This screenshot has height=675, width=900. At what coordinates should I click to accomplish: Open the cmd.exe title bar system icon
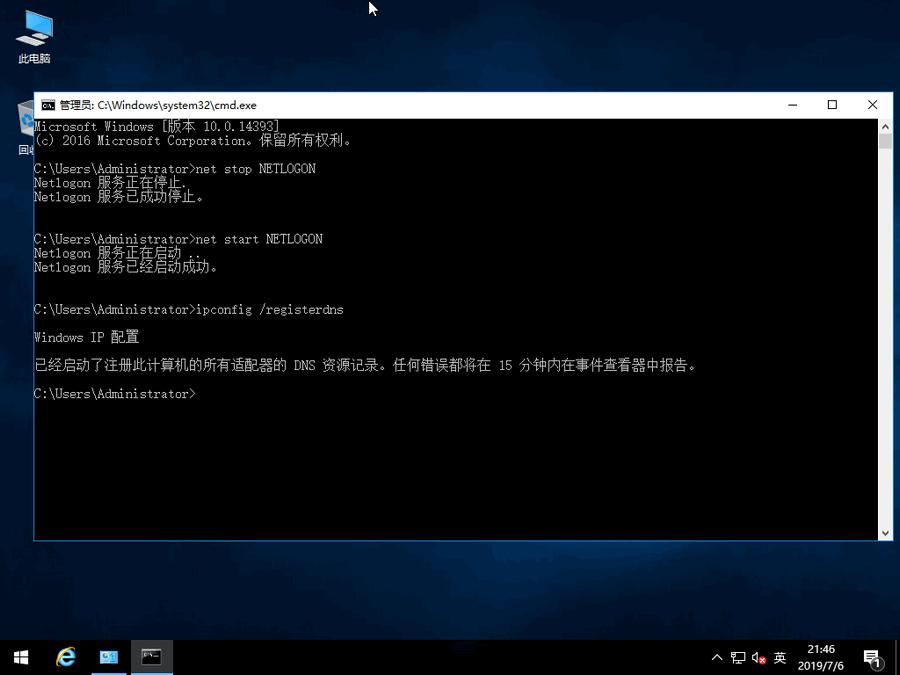(47, 105)
